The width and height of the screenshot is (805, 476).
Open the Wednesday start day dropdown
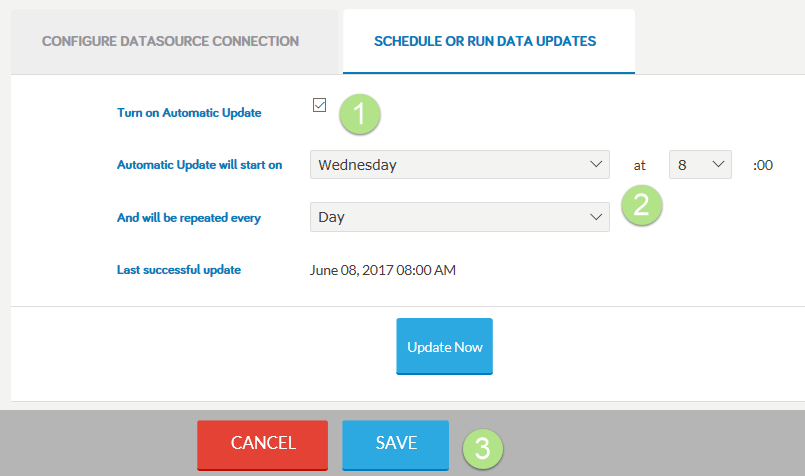(x=459, y=165)
